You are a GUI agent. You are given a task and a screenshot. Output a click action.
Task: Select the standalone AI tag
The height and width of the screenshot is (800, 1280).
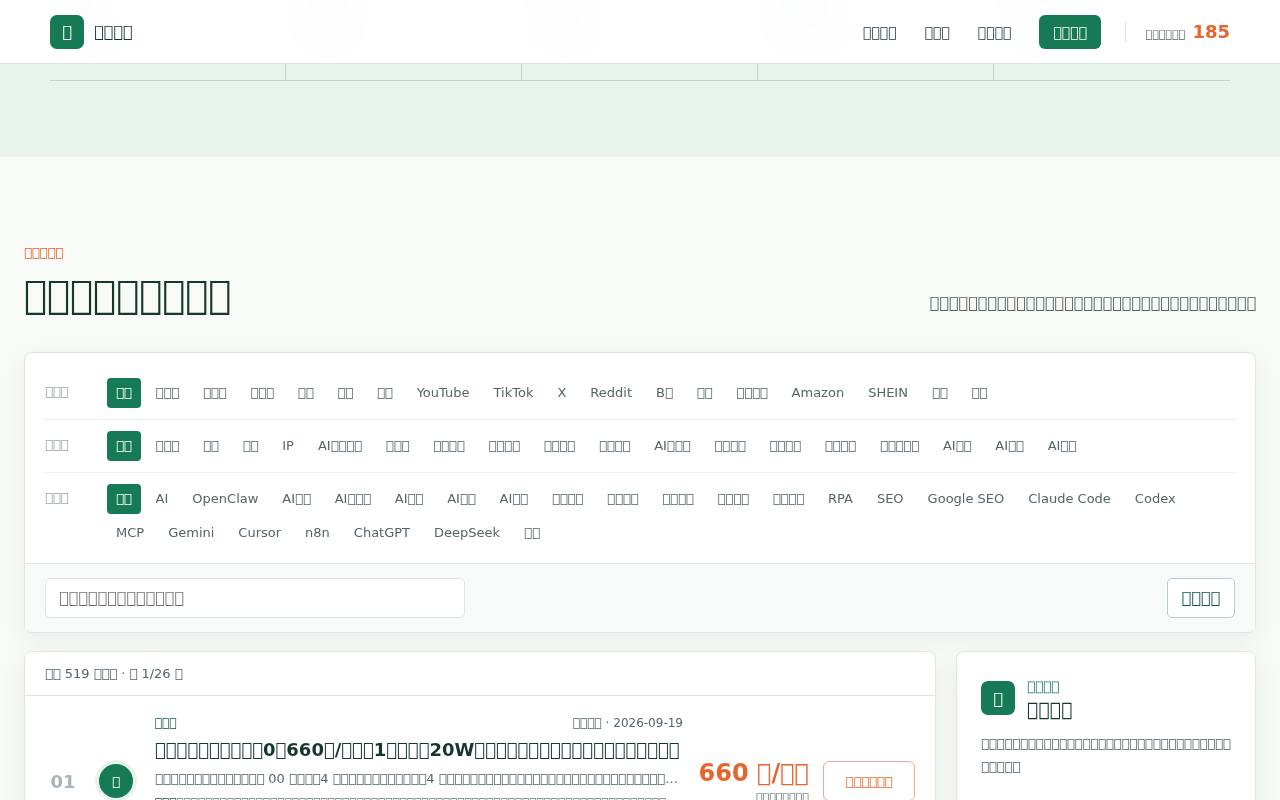coord(162,499)
